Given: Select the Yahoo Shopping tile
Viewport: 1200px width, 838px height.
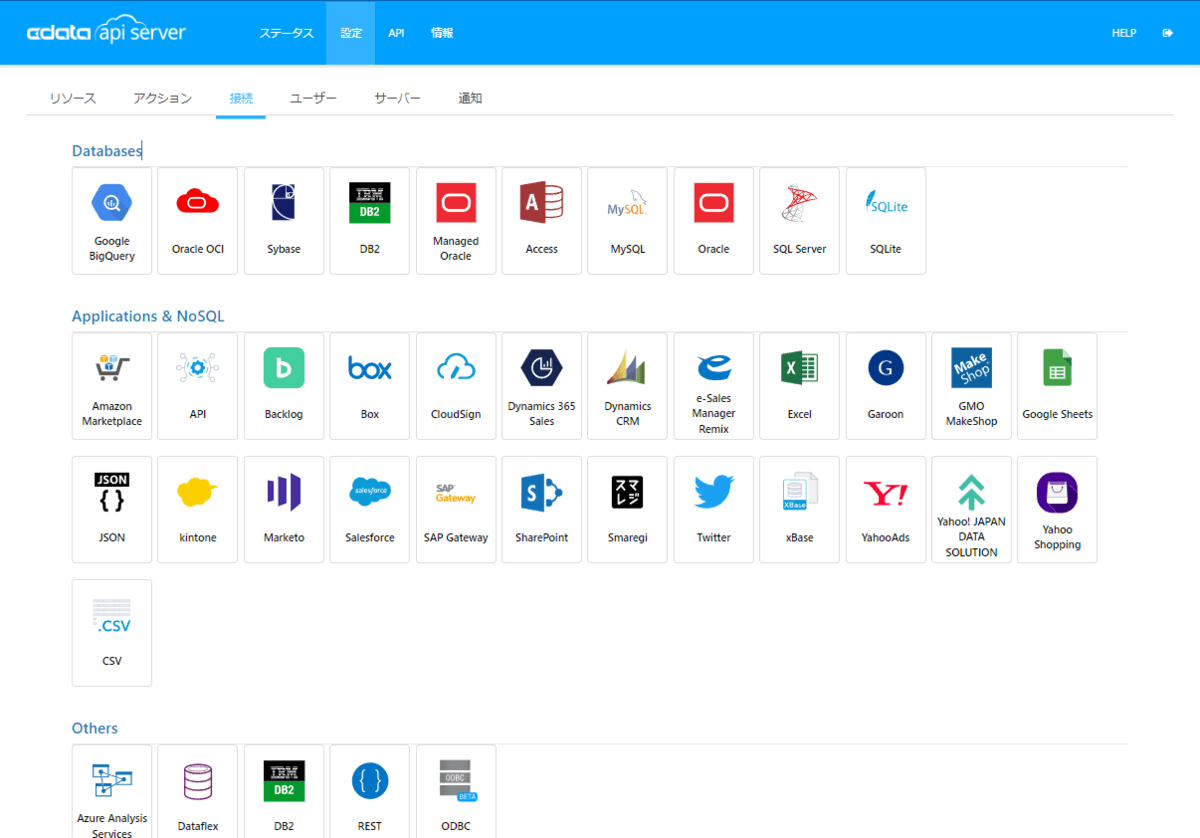Looking at the screenshot, I should [x=1057, y=510].
